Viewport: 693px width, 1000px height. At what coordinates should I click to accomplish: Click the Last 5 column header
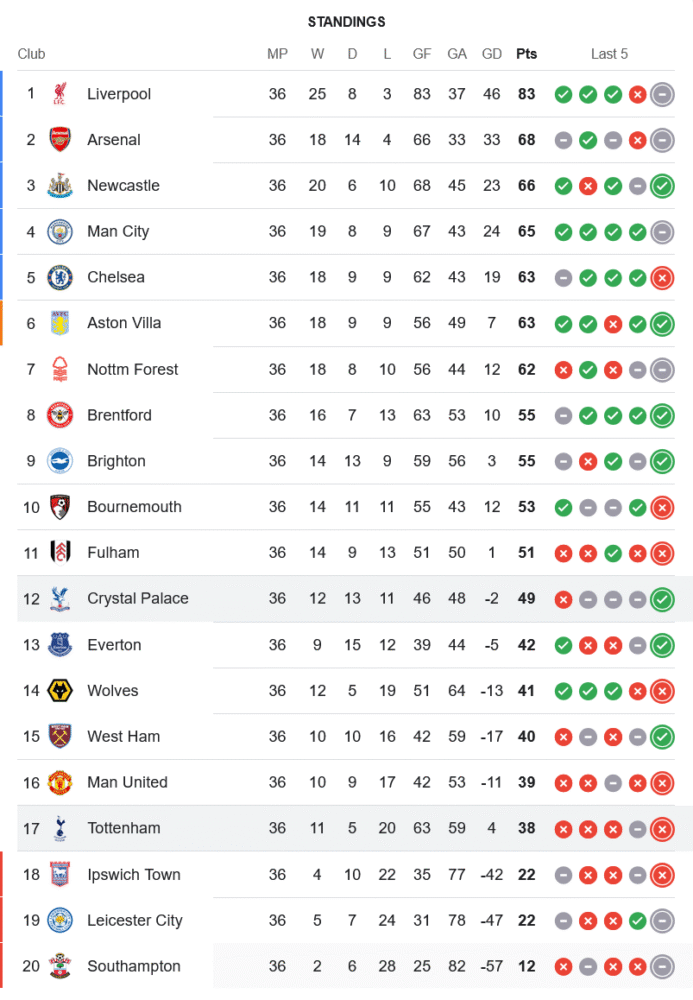tap(609, 54)
